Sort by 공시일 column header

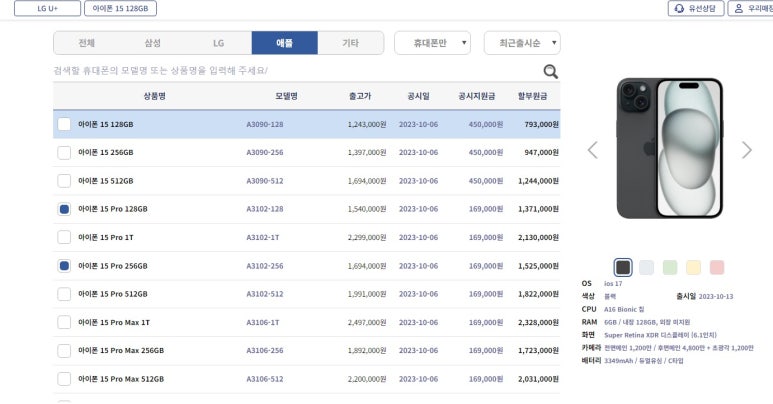point(418,96)
